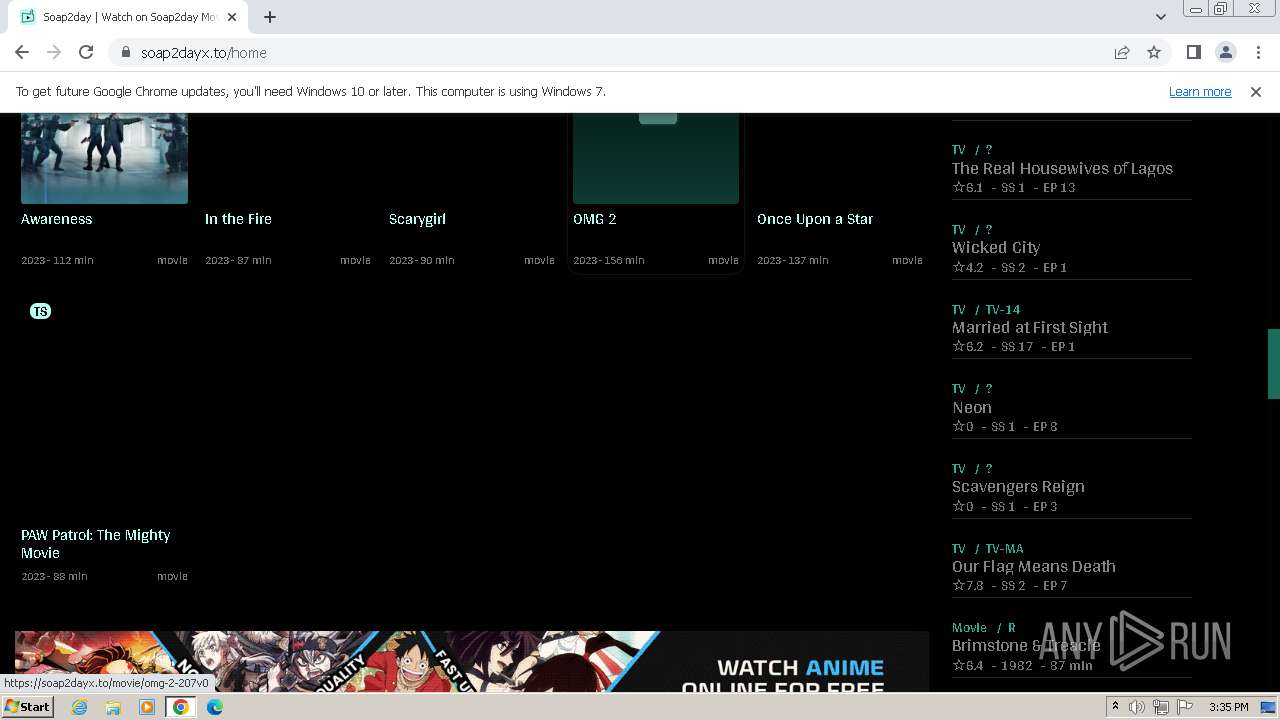The height and width of the screenshot is (720, 1280).
Task: Launch Internet Explorer from the taskbar
Action: click(x=80, y=707)
